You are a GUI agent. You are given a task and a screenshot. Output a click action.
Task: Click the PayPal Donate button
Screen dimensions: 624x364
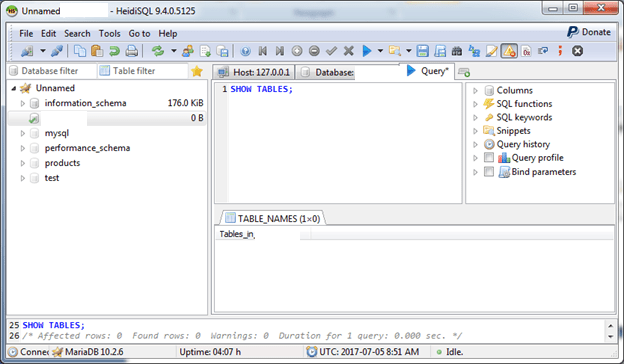589,32
